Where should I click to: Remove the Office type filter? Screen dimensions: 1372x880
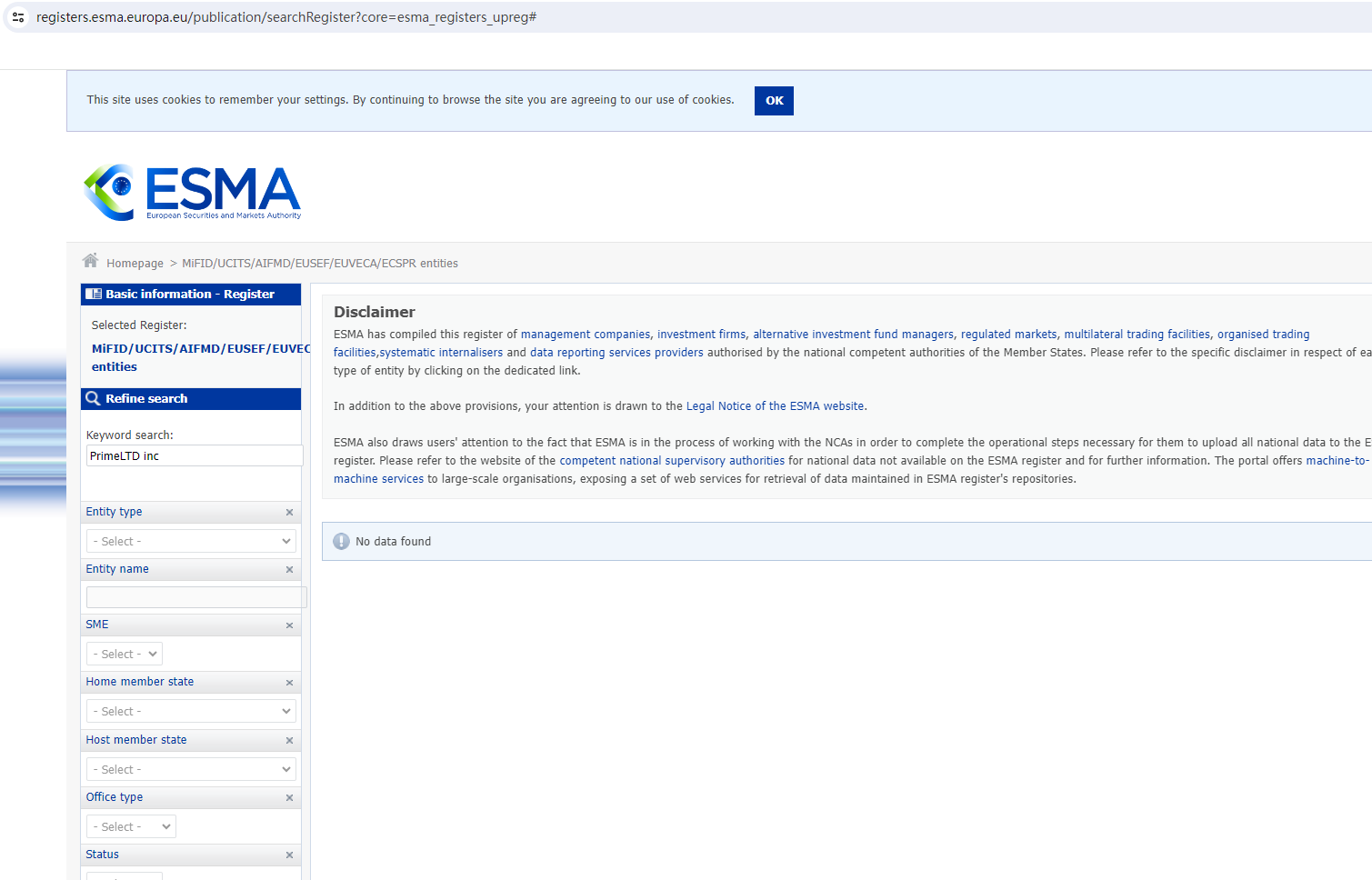pos(289,798)
